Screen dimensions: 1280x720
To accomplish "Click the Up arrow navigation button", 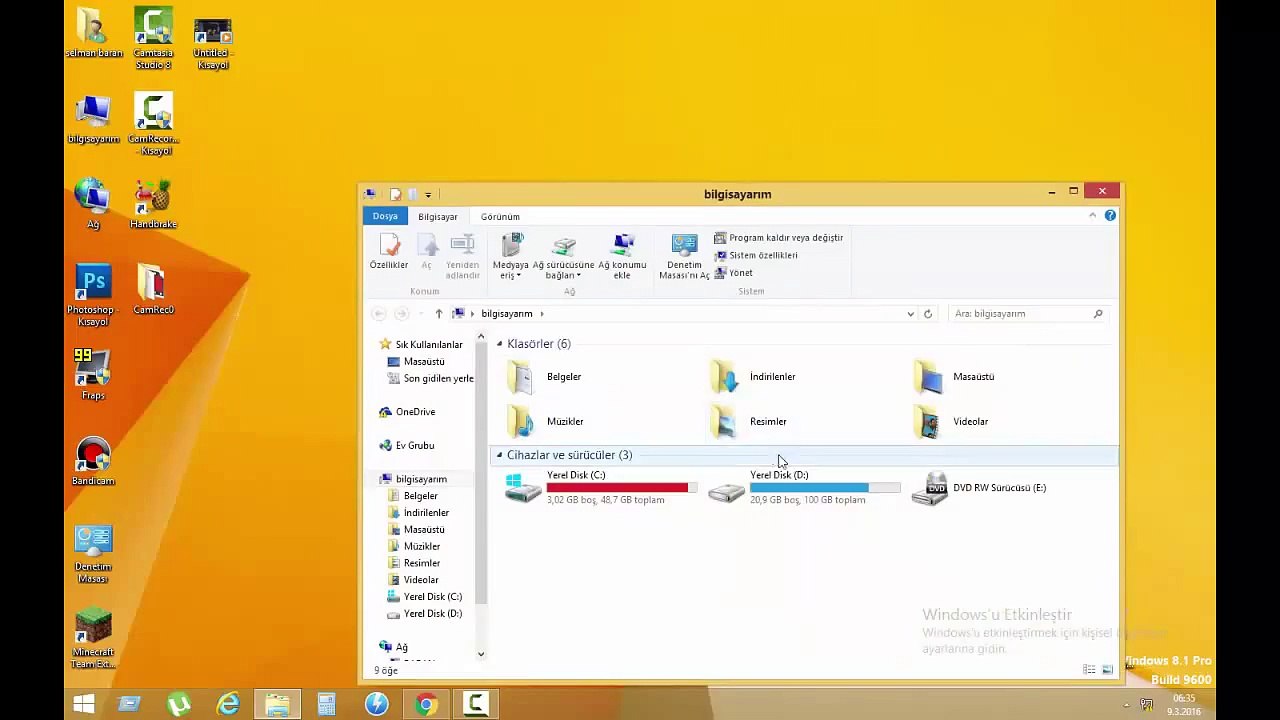I will coord(438,314).
